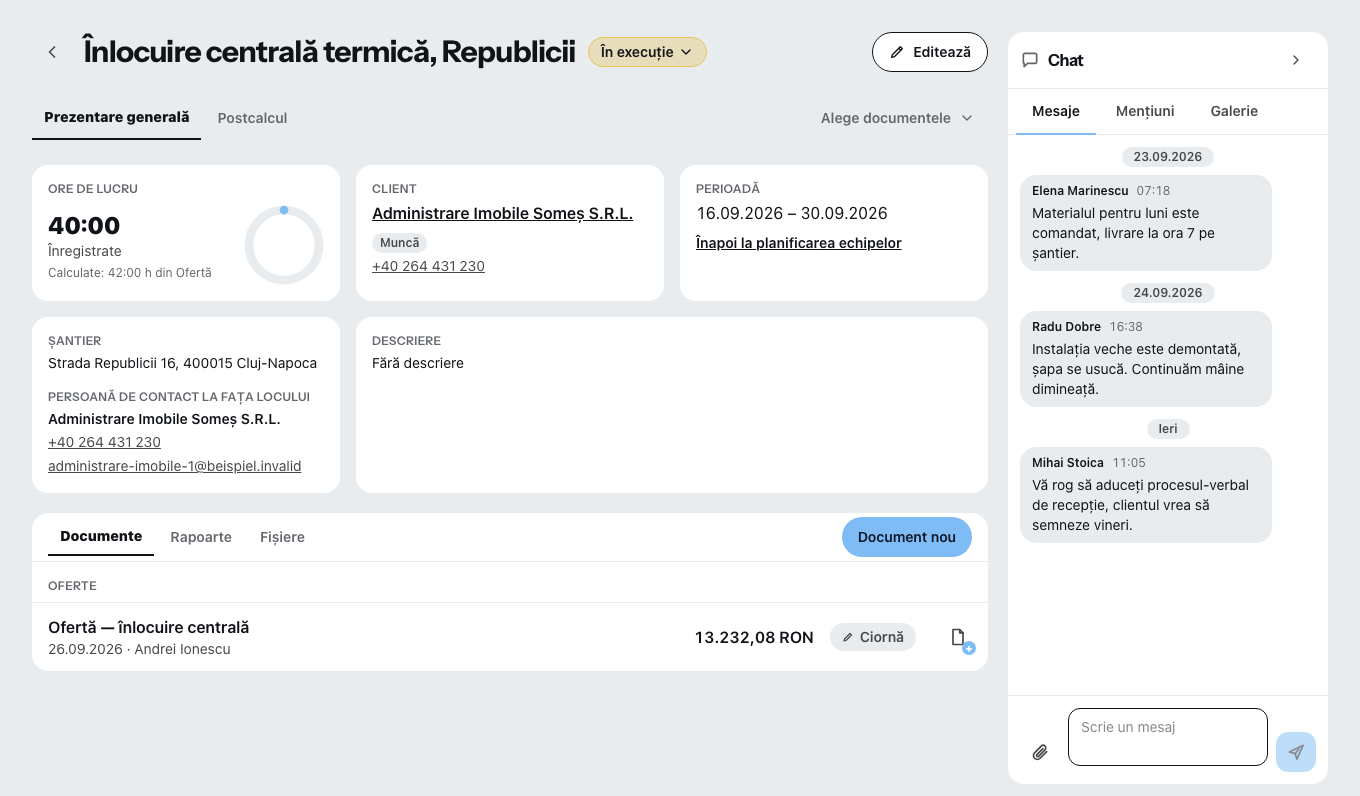The image size is (1360, 796).
Task: Click the administrare-imobile-1@beispiel.invalid email
Action: click(x=175, y=466)
